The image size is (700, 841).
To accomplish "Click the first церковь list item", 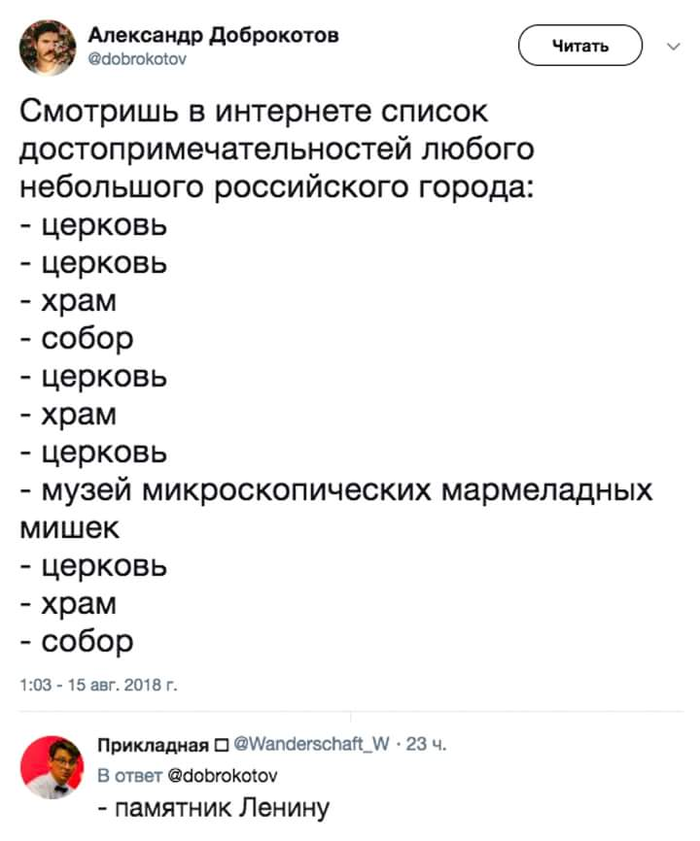I will [94, 226].
